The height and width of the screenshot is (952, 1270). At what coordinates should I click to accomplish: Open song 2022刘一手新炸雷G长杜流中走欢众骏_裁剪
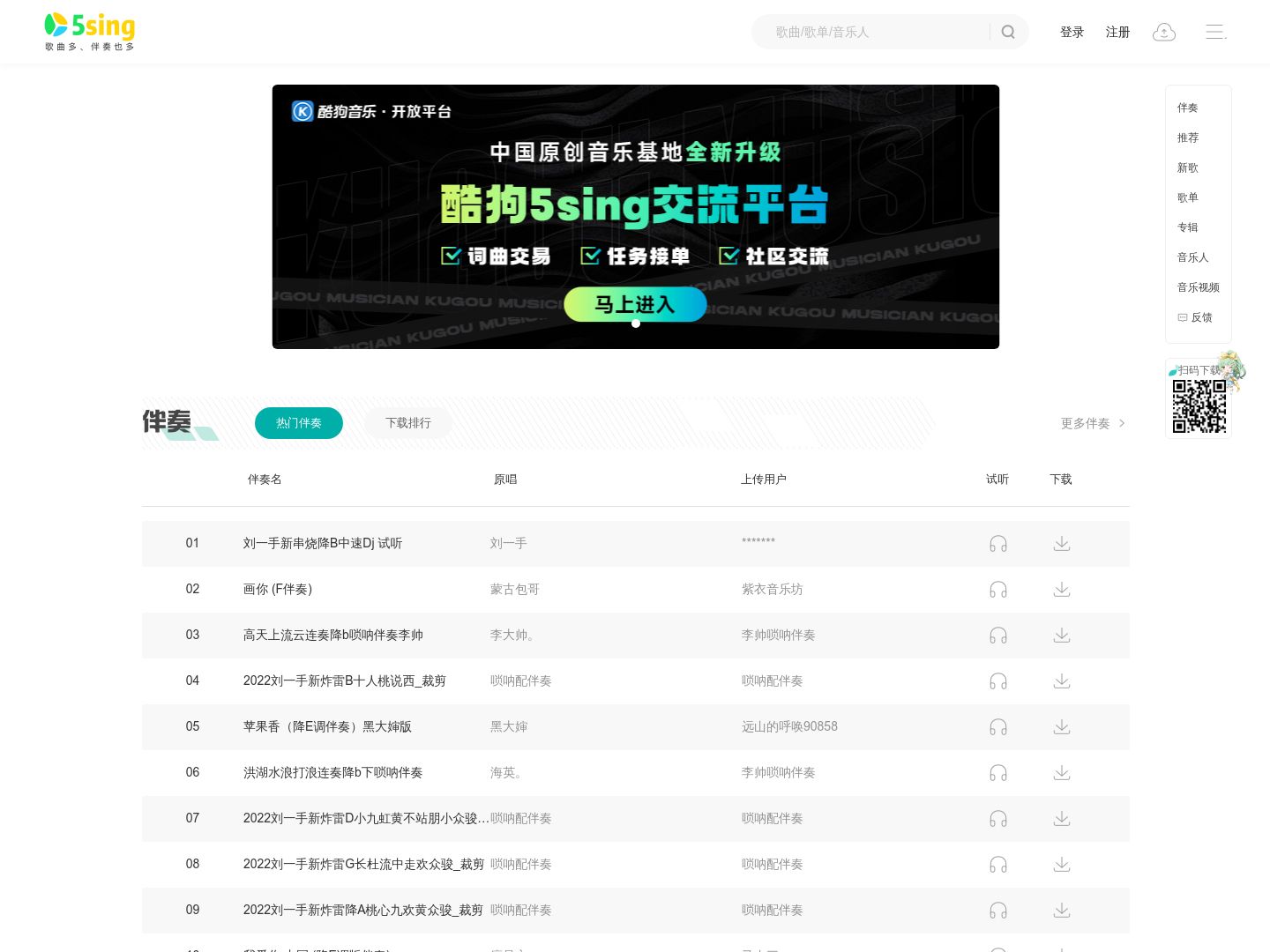[364, 864]
